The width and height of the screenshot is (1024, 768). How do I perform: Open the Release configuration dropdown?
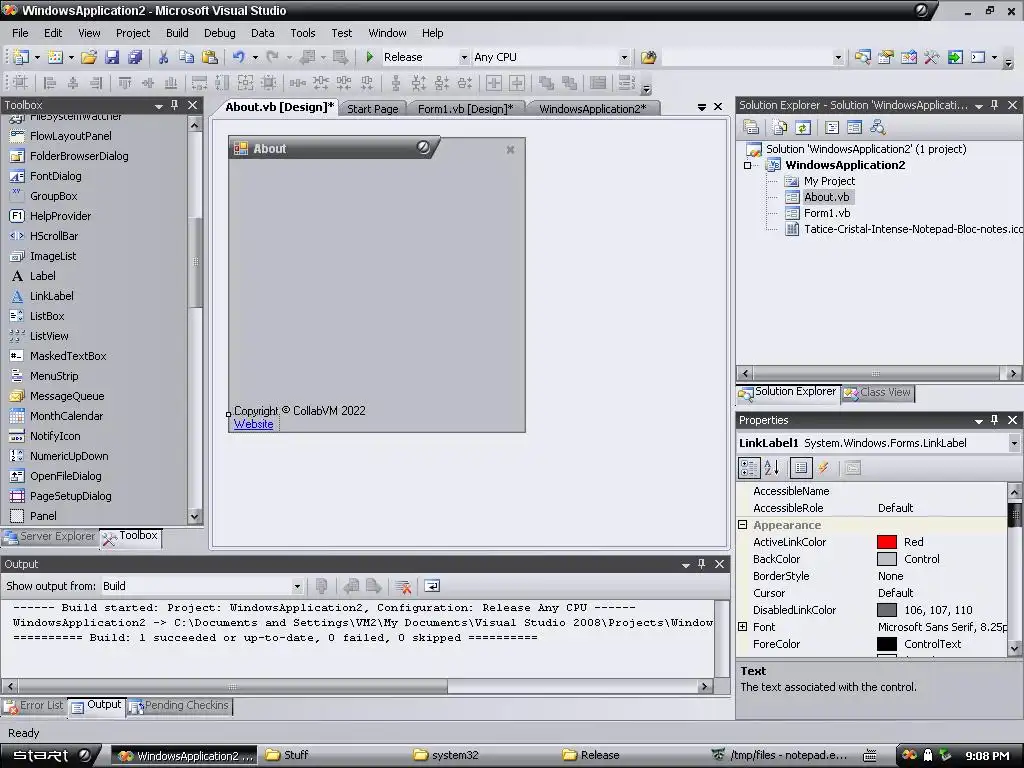click(x=464, y=57)
